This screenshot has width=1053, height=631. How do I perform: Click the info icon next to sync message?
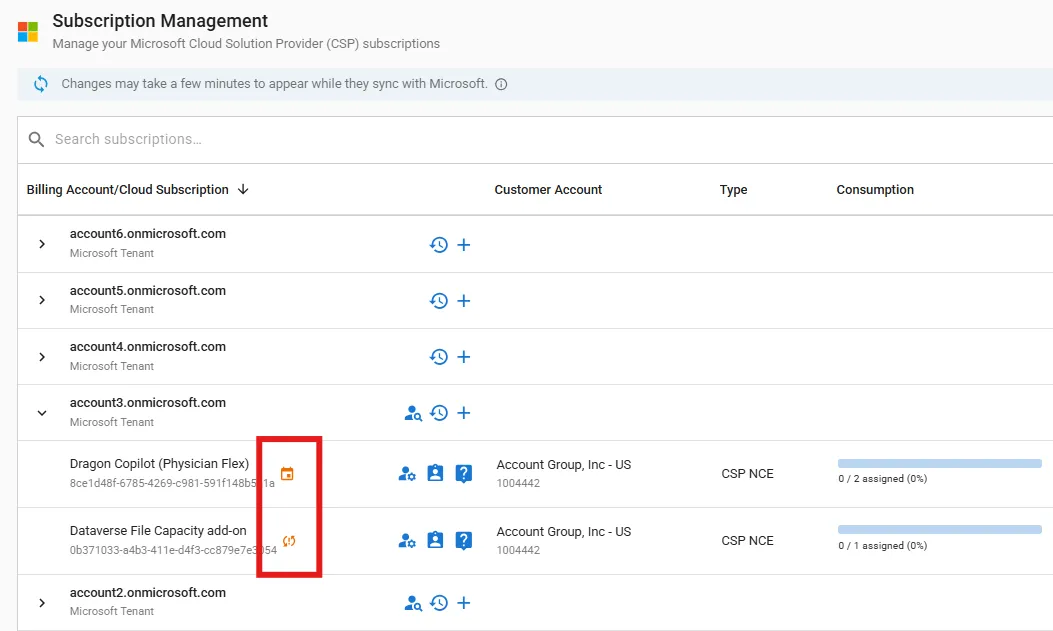501,85
